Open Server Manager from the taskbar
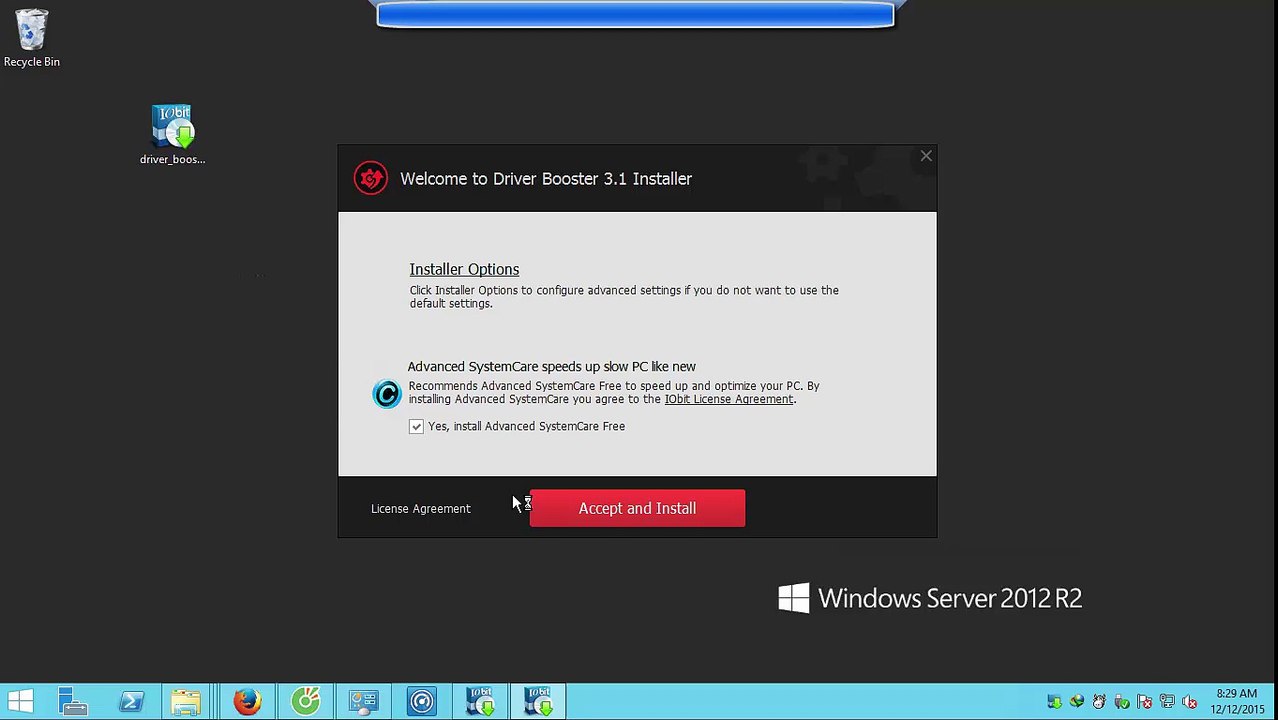This screenshot has width=1278, height=720. [73, 702]
